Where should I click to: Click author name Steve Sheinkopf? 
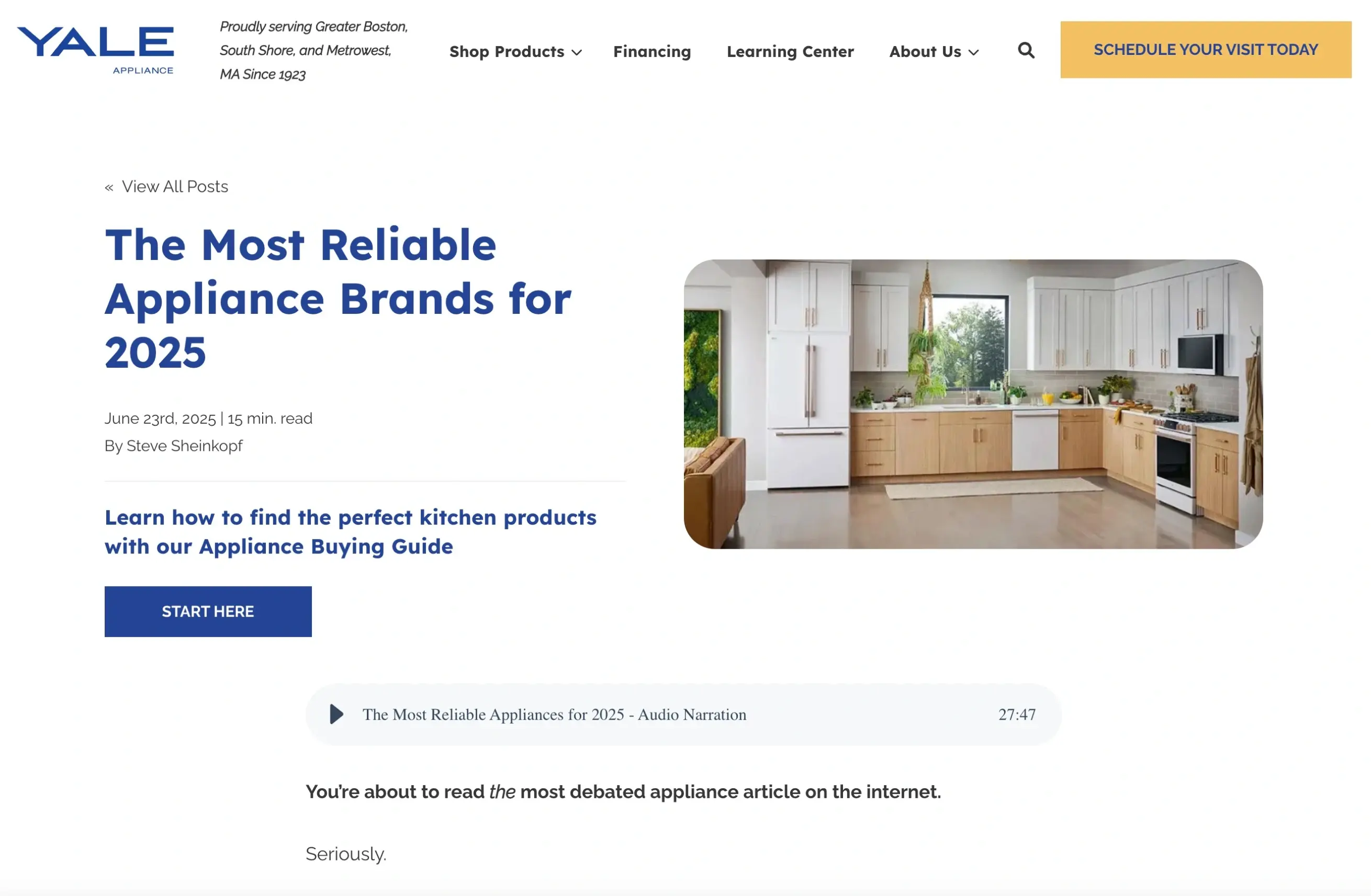[184, 446]
